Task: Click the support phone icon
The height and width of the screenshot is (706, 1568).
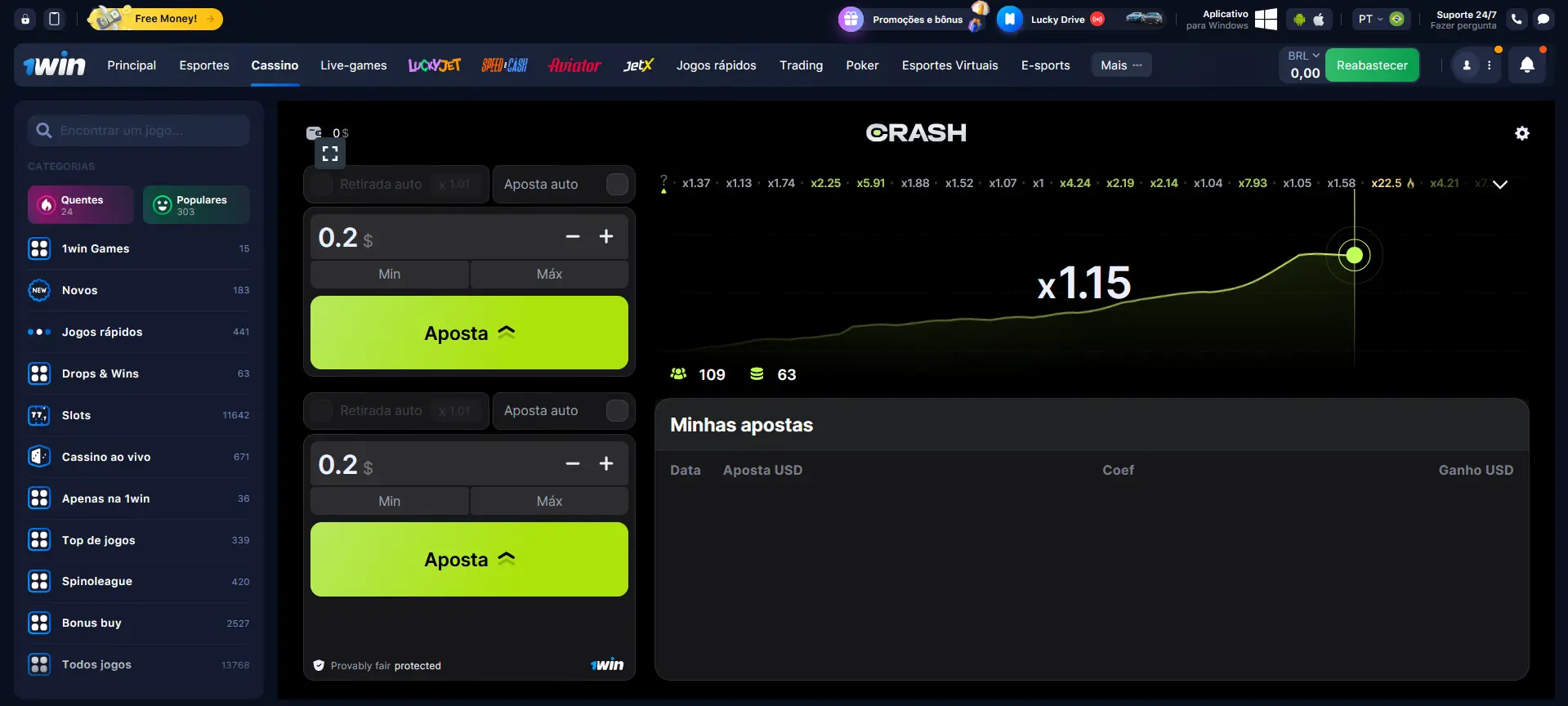Action: pos(1517,19)
